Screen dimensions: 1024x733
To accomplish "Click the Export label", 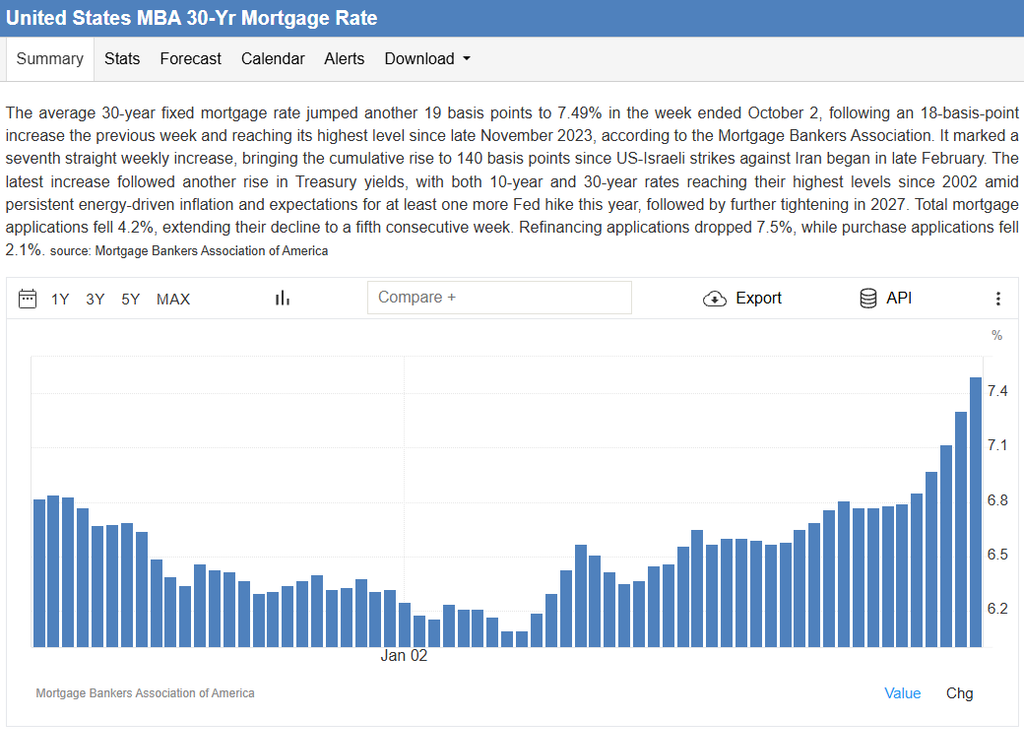I will click(758, 298).
